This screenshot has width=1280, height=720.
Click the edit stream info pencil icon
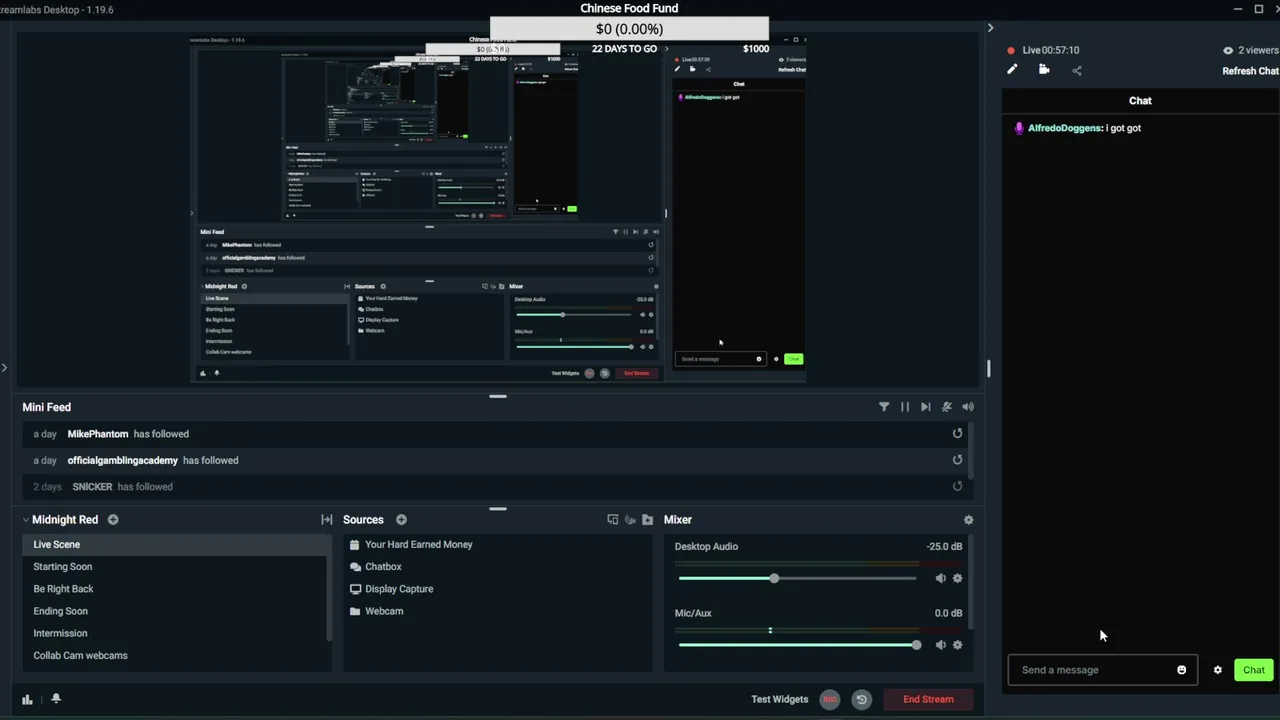[x=1012, y=70]
